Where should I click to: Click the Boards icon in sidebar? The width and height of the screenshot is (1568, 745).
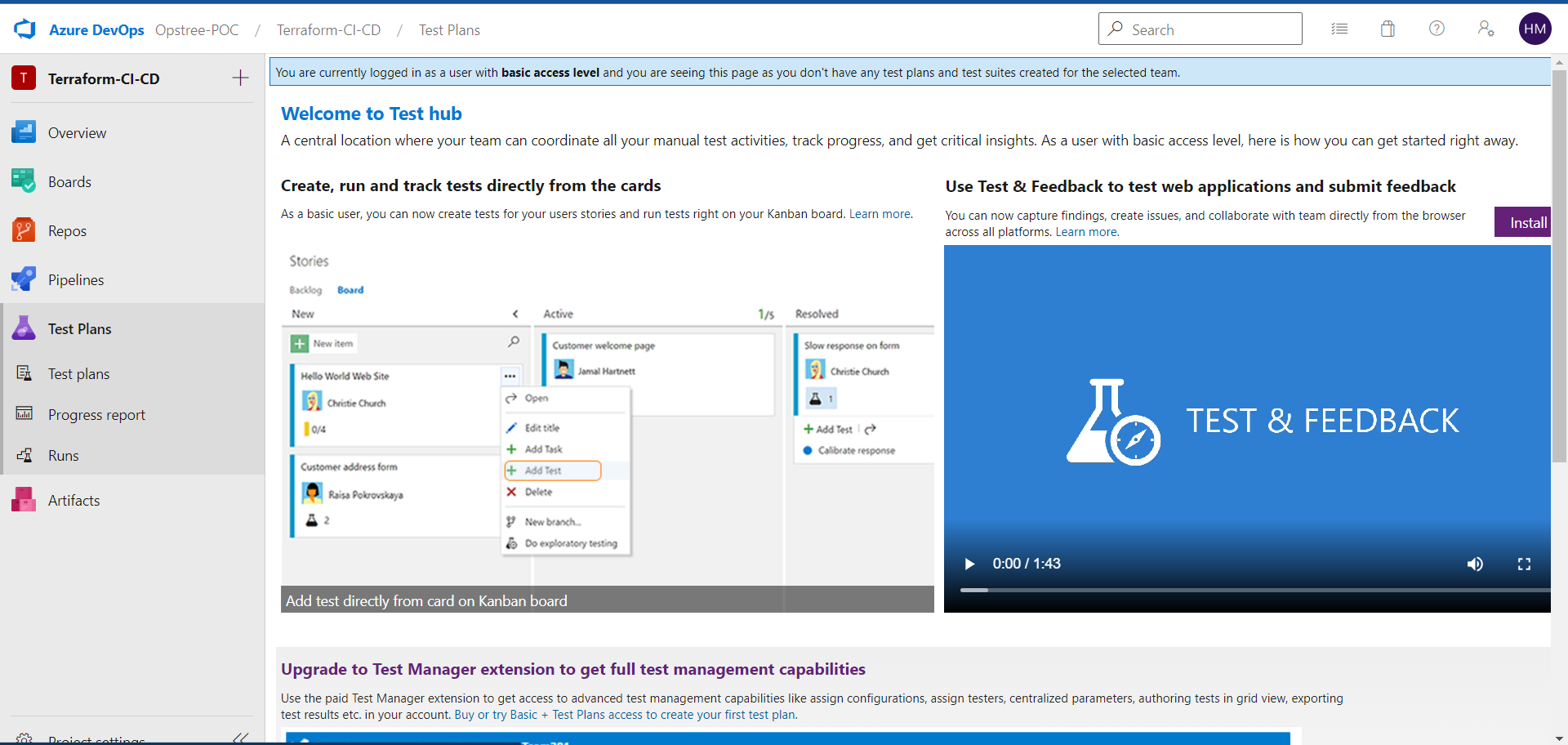coord(24,181)
